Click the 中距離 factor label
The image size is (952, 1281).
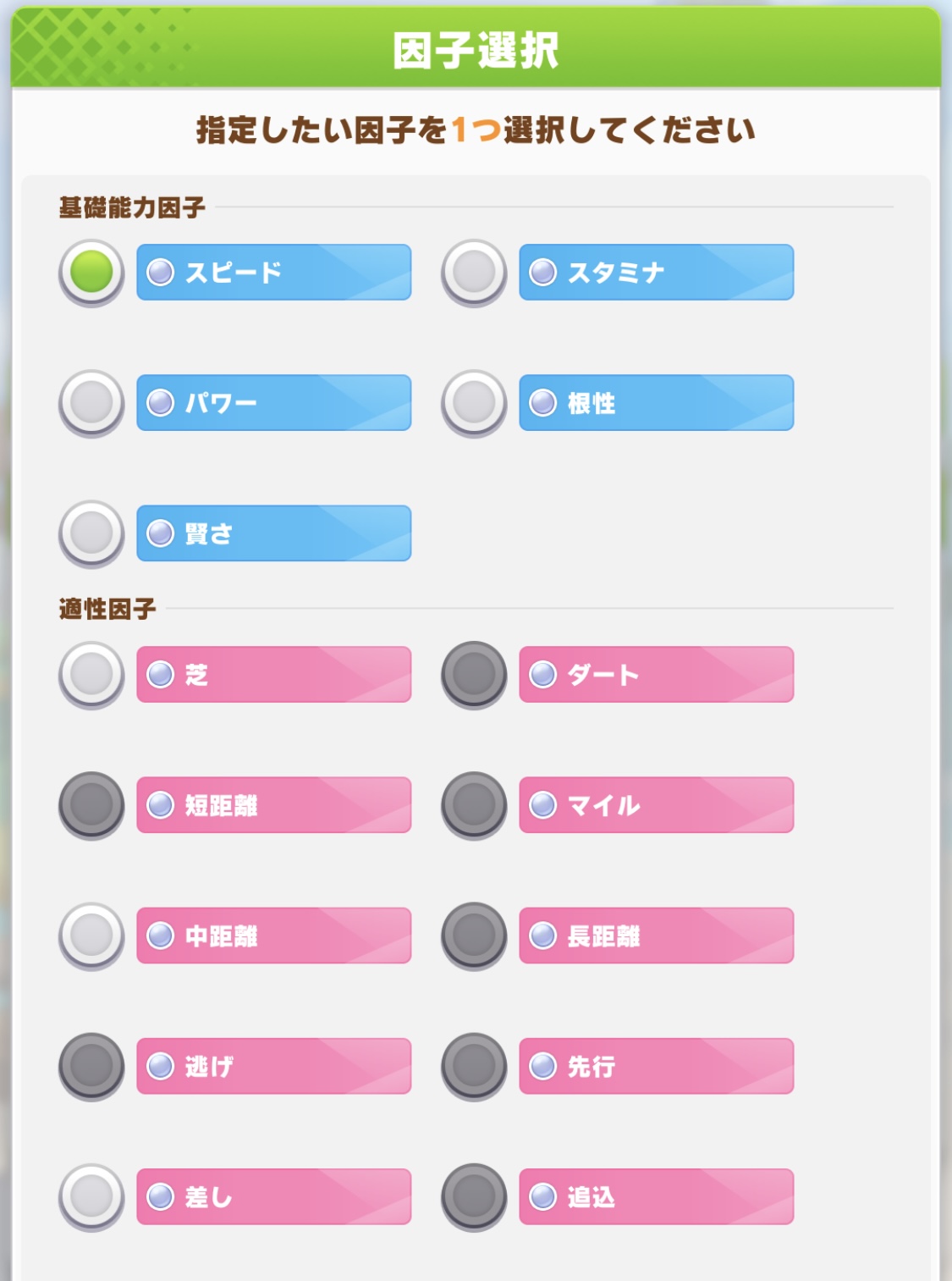pos(273,936)
